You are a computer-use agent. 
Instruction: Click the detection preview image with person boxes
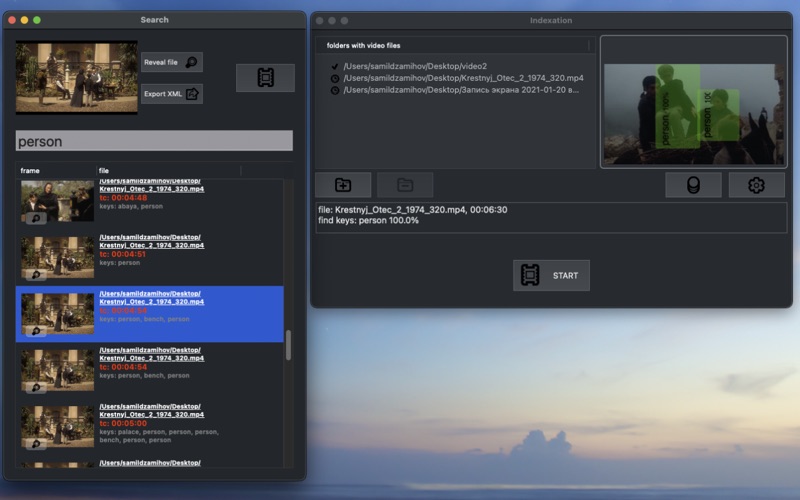click(x=693, y=115)
